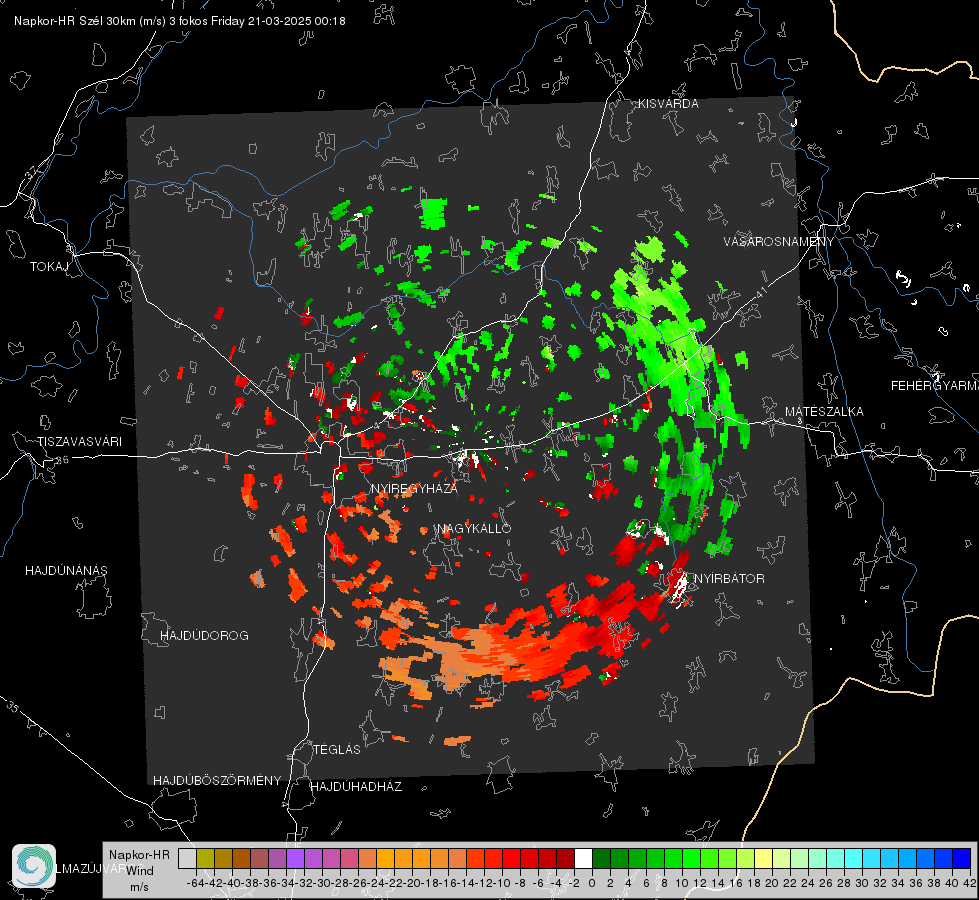Click the legend value -20
Viewport: 979px width, 900px height.
411,883
